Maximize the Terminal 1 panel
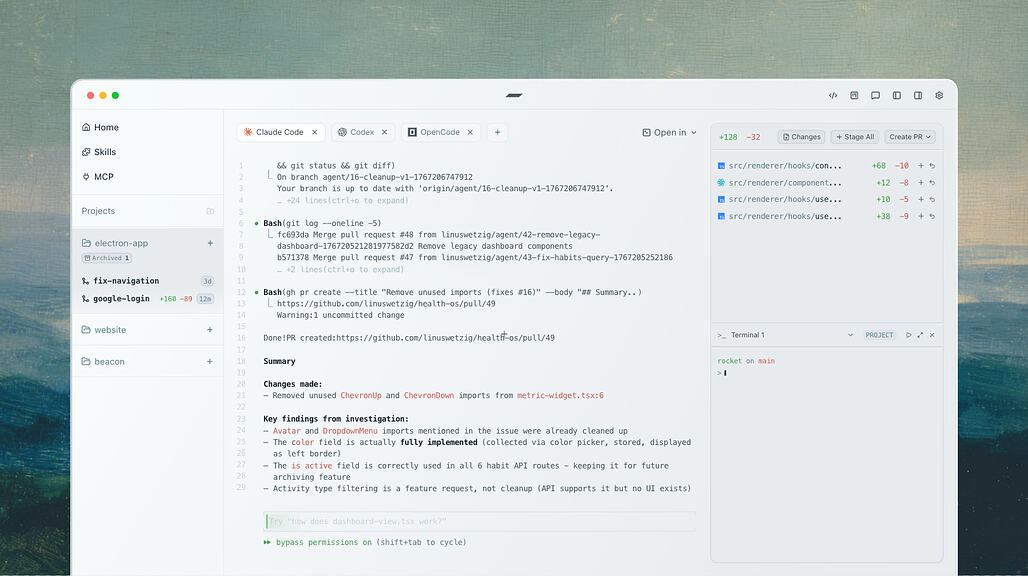The image size is (1028, 576). click(920, 335)
